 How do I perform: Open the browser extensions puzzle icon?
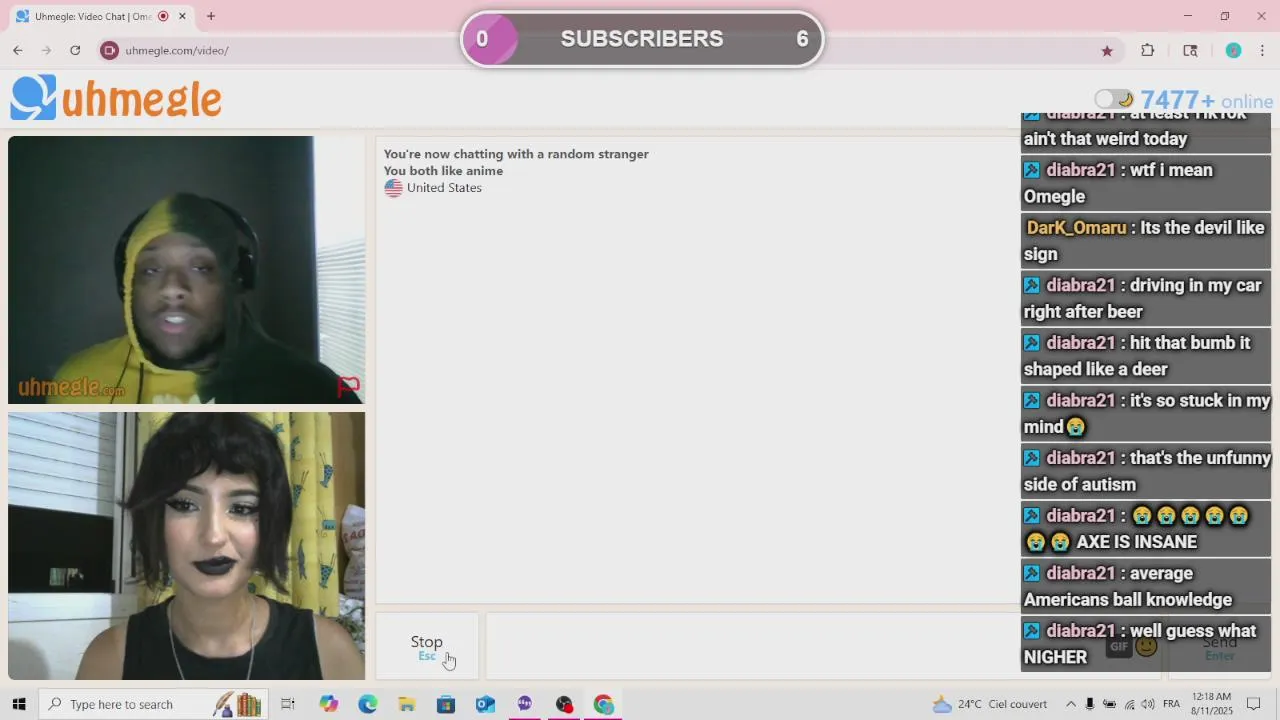coord(1148,50)
